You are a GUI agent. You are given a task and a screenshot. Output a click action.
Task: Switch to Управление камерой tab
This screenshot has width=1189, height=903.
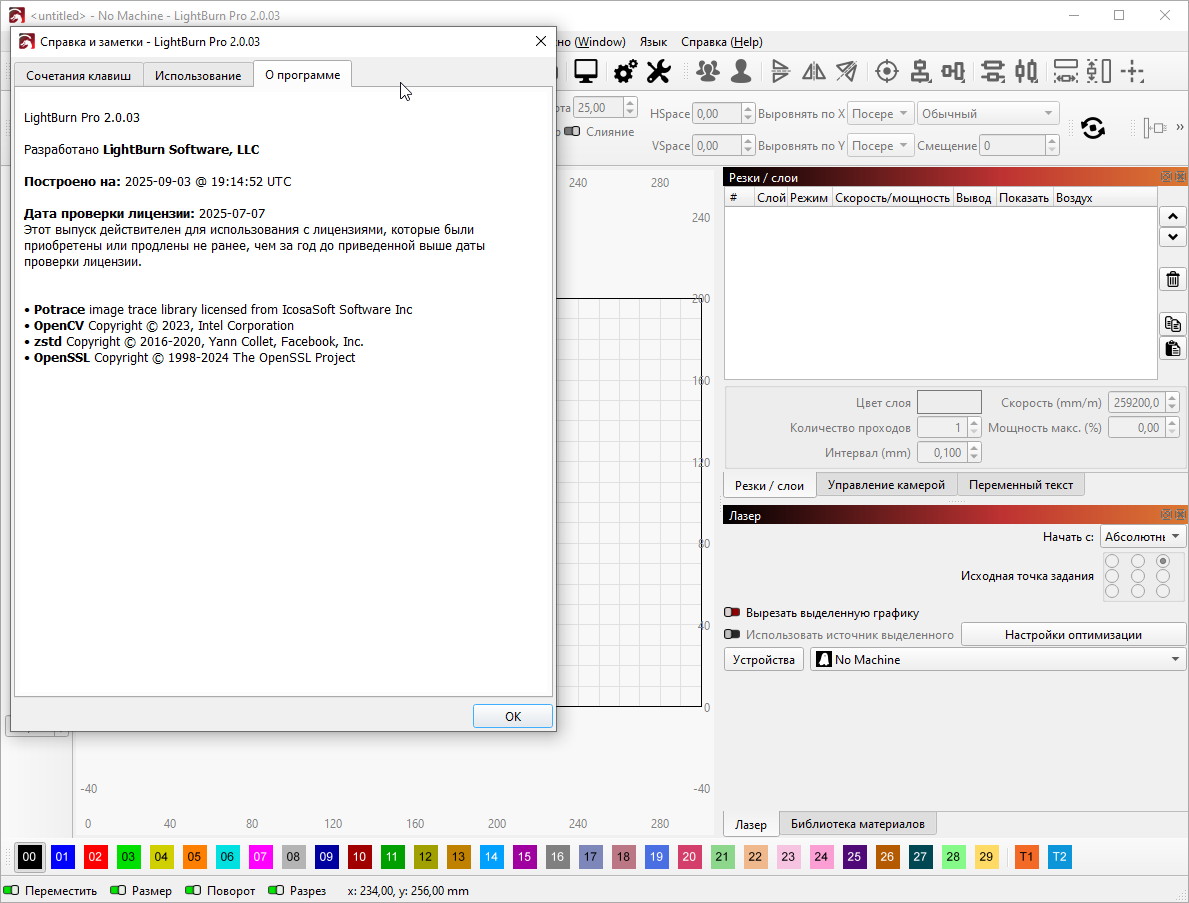(x=886, y=484)
